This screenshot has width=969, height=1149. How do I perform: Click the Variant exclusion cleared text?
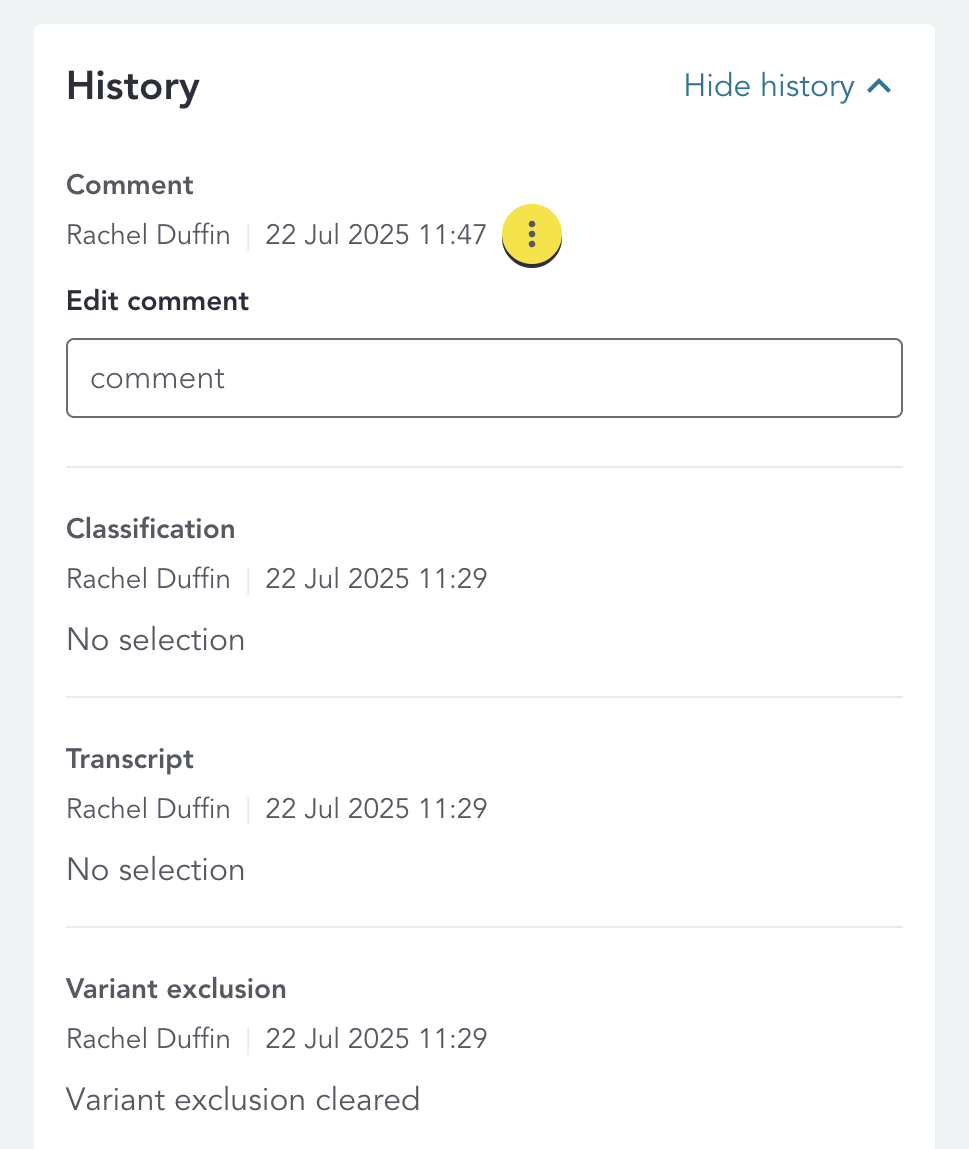click(243, 1100)
